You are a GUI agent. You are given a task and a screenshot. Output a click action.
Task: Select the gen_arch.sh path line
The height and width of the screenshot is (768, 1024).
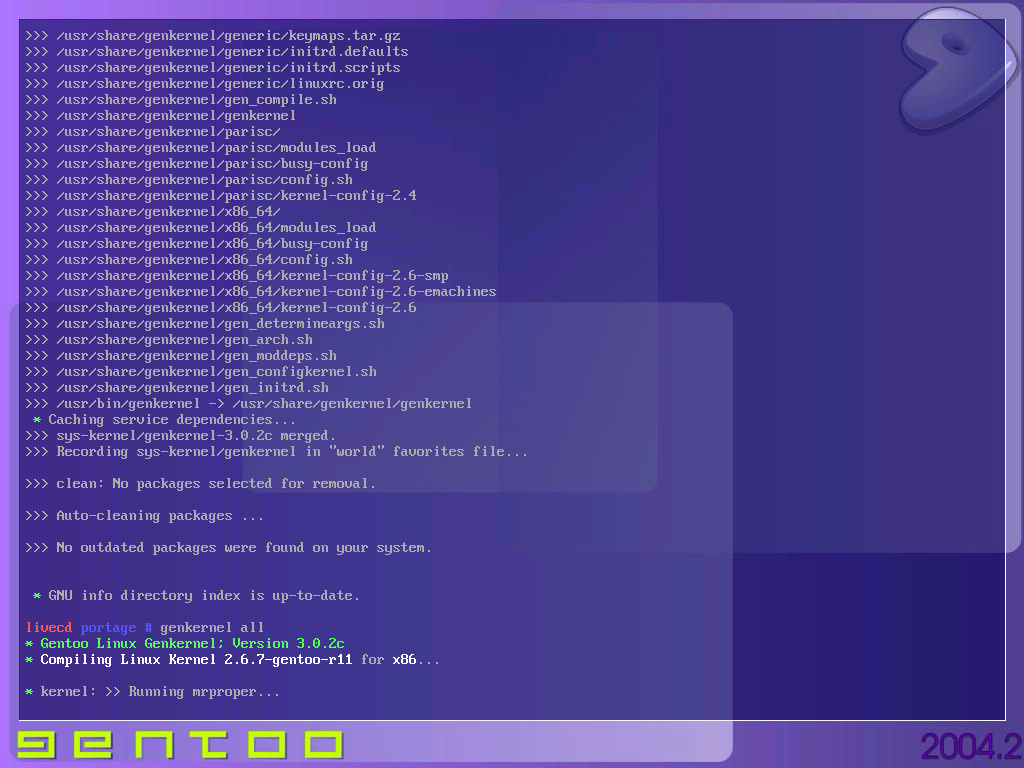click(168, 340)
